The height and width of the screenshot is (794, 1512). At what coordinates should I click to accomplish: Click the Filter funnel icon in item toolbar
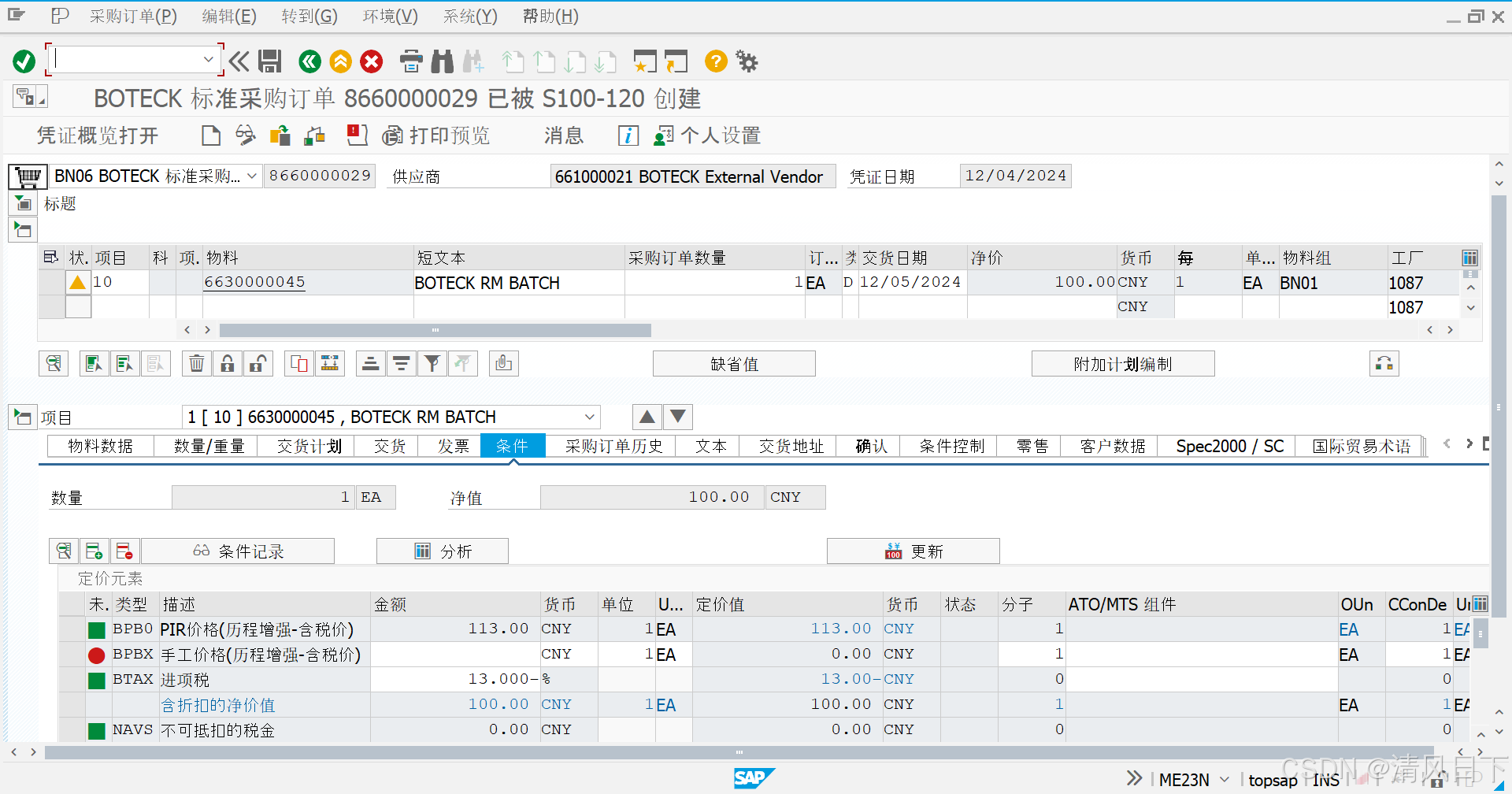(x=432, y=363)
